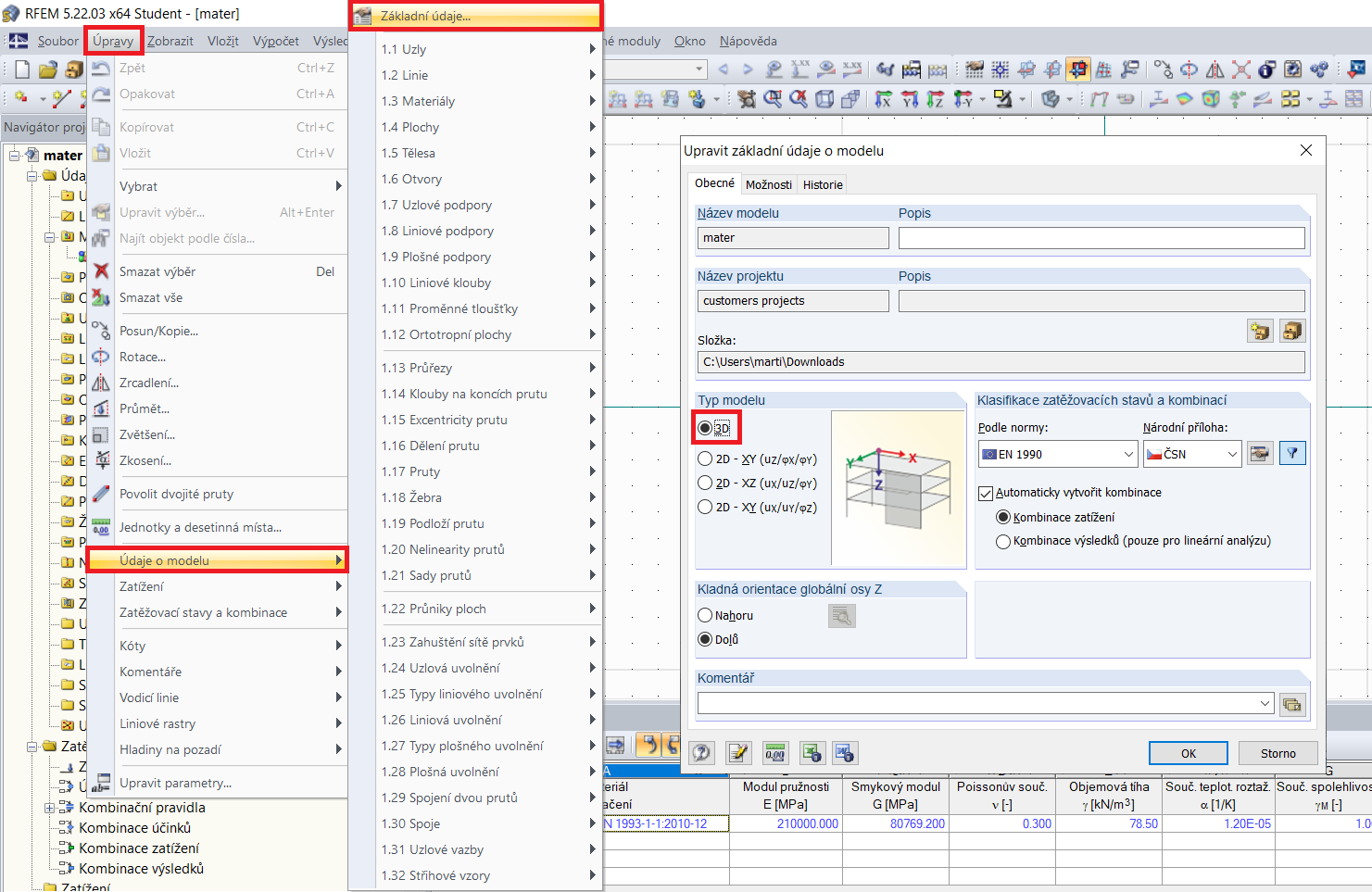The image size is (1372, 892).
Task: Set Z axis orientation to Dolů
Action: coord(705,639)
